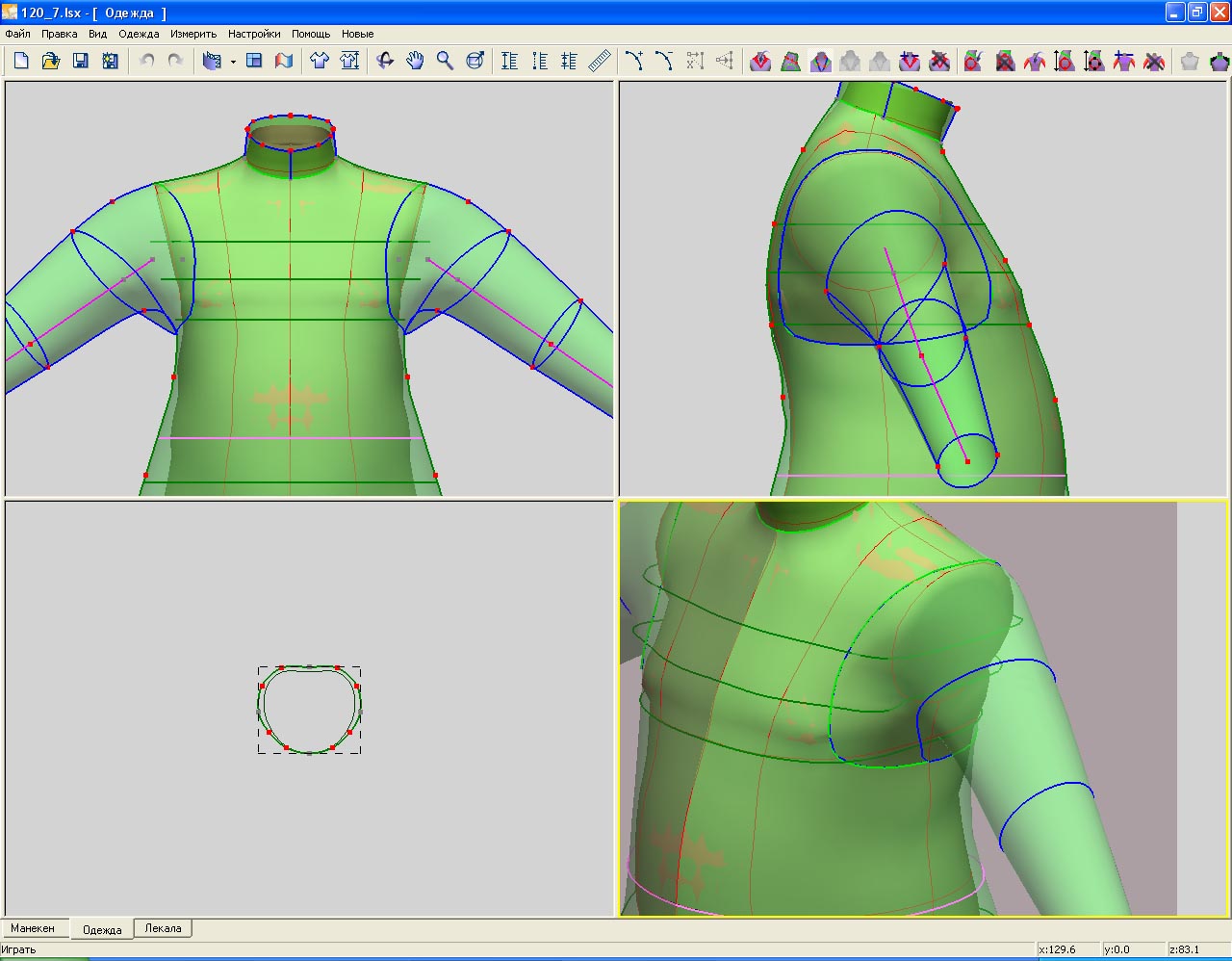Open a file with the folder icon
This screenshot has width=1232, height=961.
[x=51, y=61]
